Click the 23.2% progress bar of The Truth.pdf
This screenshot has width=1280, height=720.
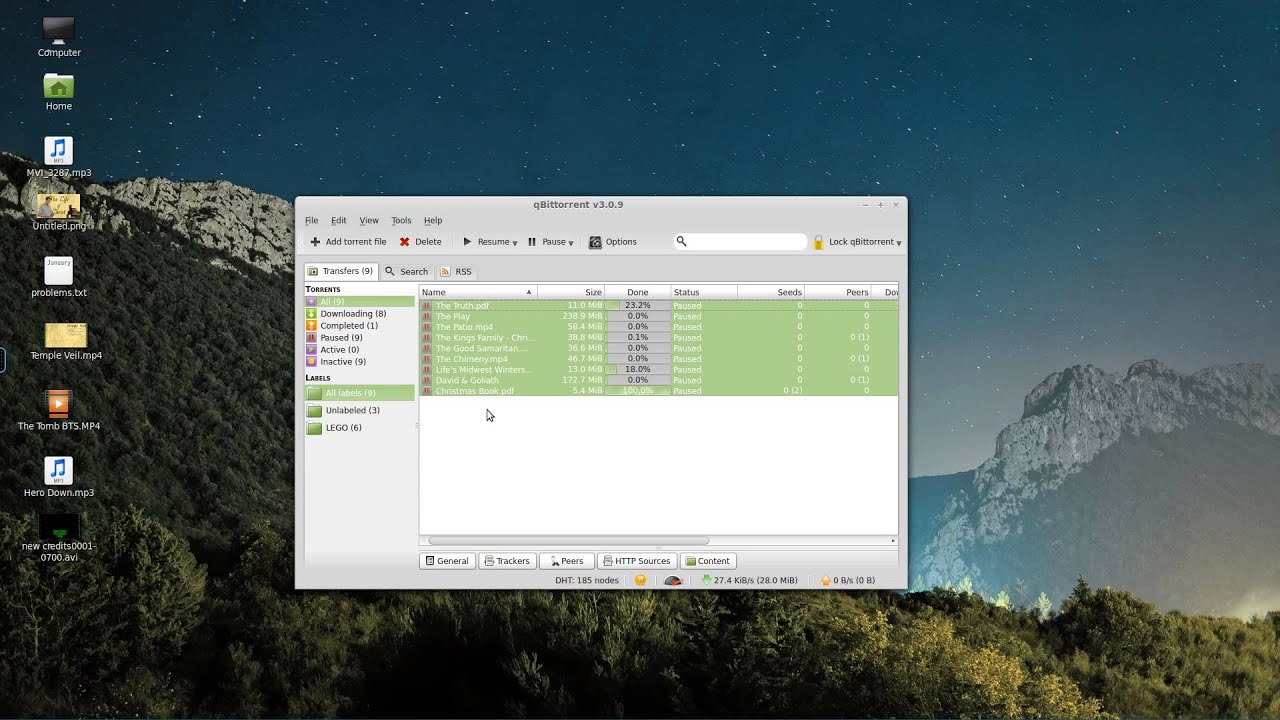637,305
